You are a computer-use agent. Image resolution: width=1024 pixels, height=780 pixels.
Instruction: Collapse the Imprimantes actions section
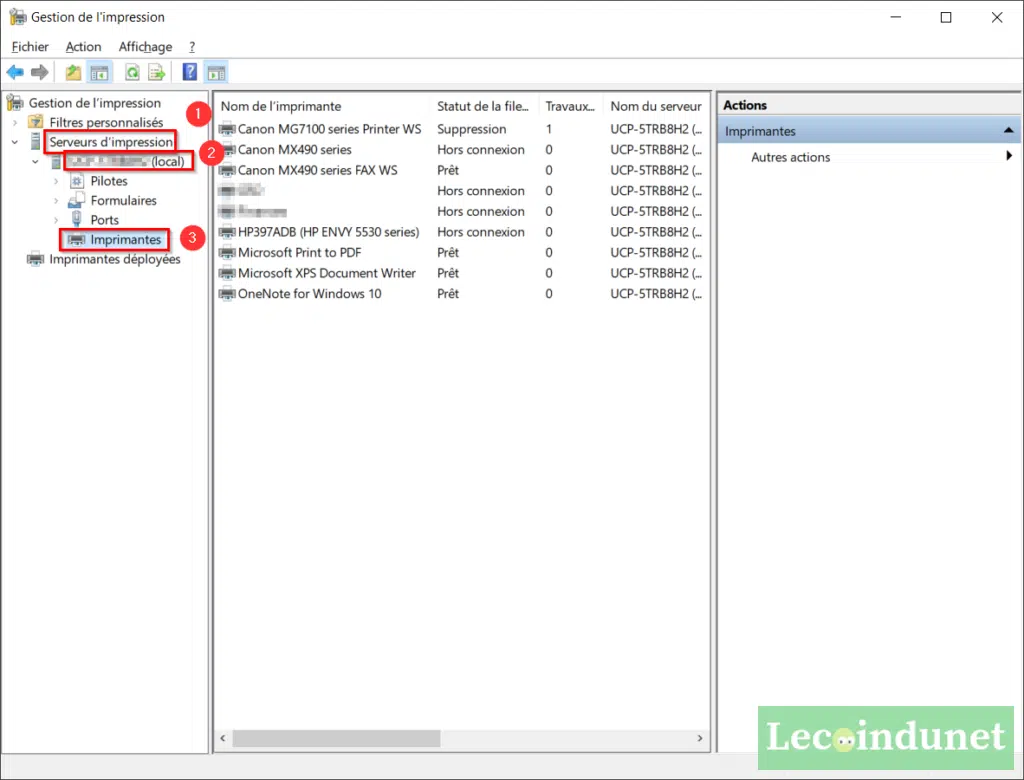pos(1008,131)
